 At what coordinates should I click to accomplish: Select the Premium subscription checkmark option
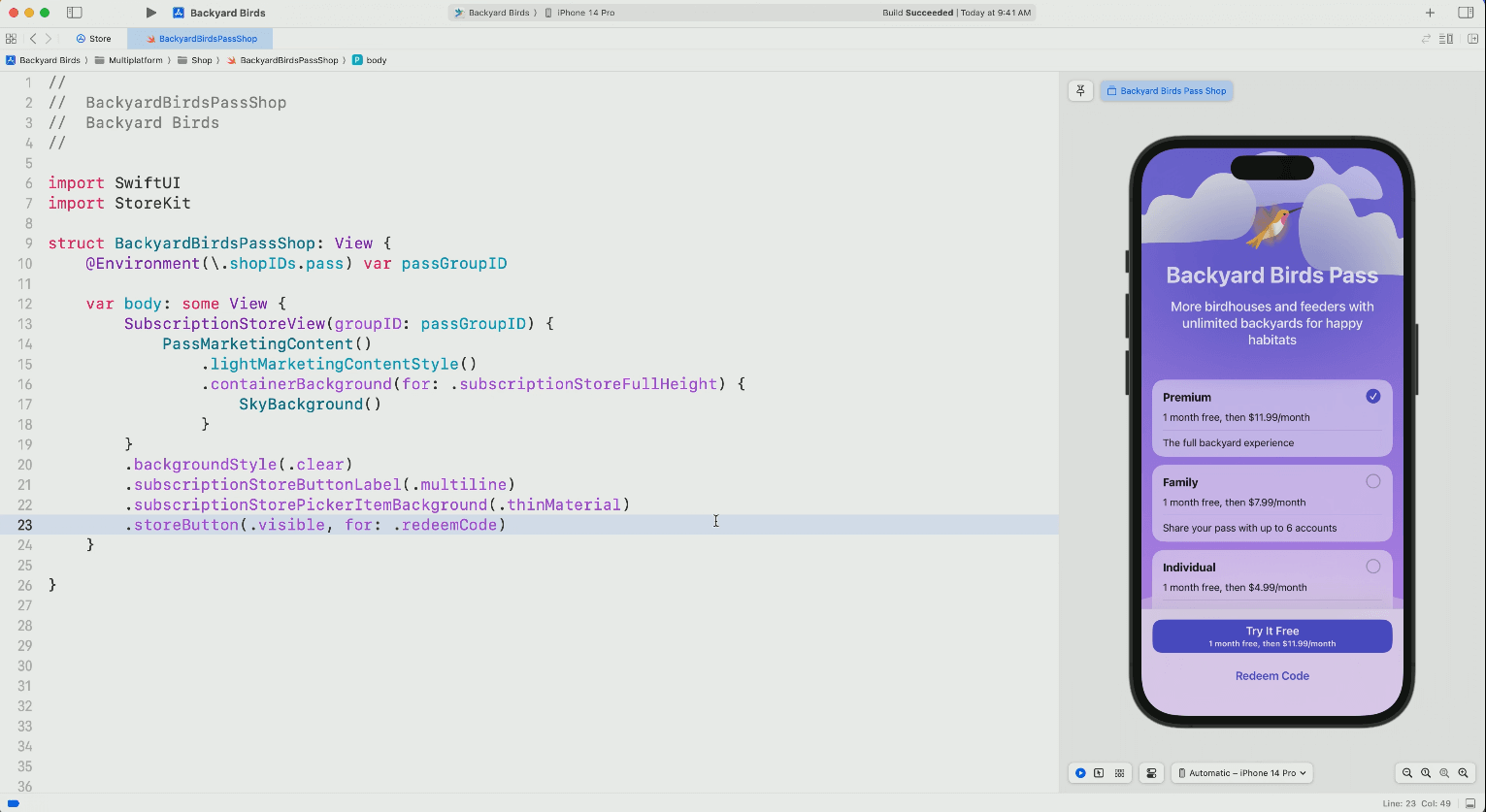click(x=1372, y=396)
